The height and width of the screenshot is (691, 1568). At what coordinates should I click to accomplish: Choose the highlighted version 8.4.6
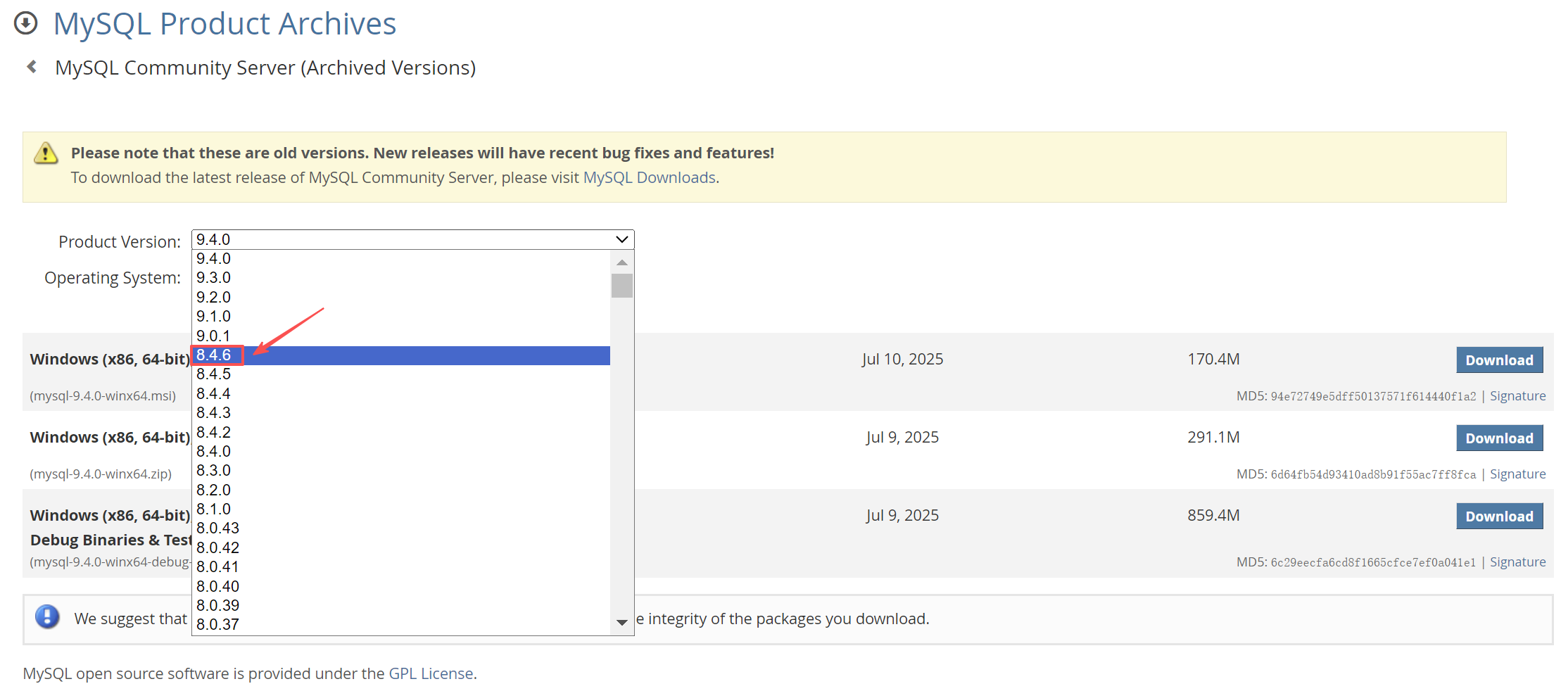coord(400,355)
